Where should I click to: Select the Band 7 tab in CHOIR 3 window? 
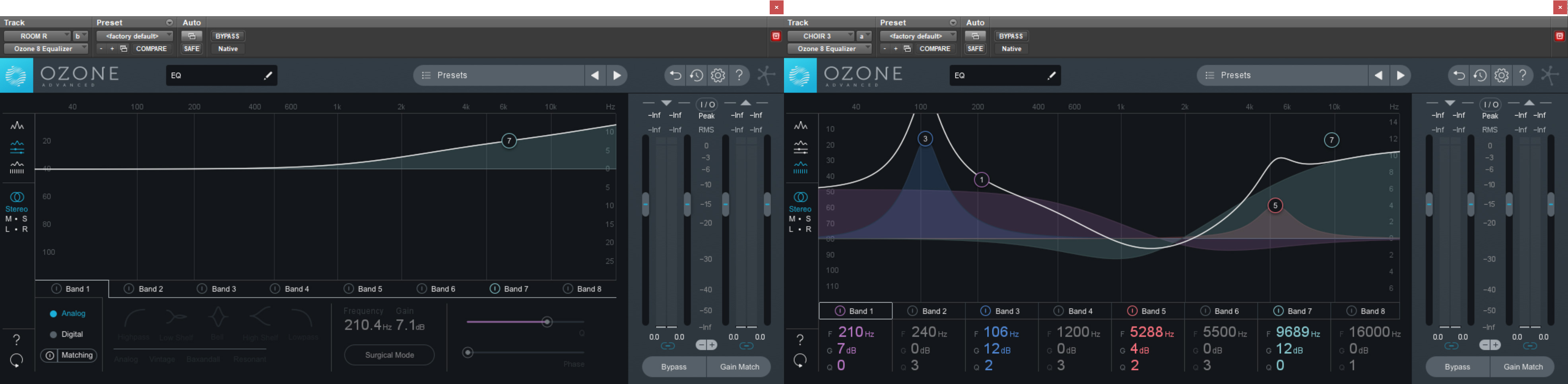1294,311
